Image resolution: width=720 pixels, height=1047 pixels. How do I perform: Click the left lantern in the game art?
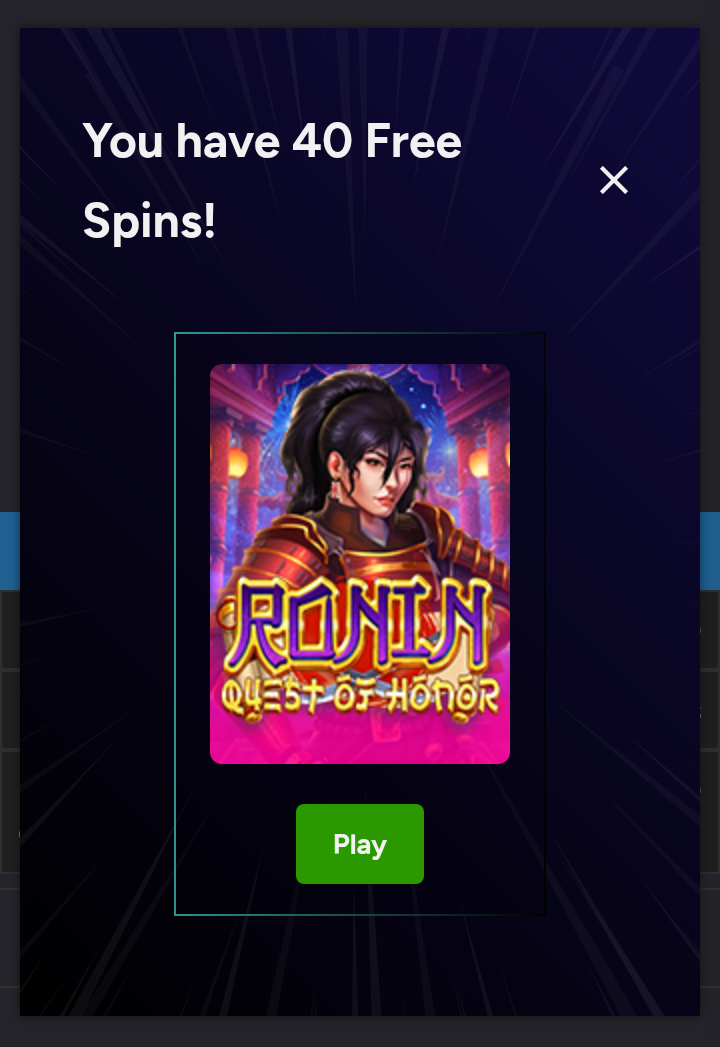pyautogui.click(x=237, y=463)
